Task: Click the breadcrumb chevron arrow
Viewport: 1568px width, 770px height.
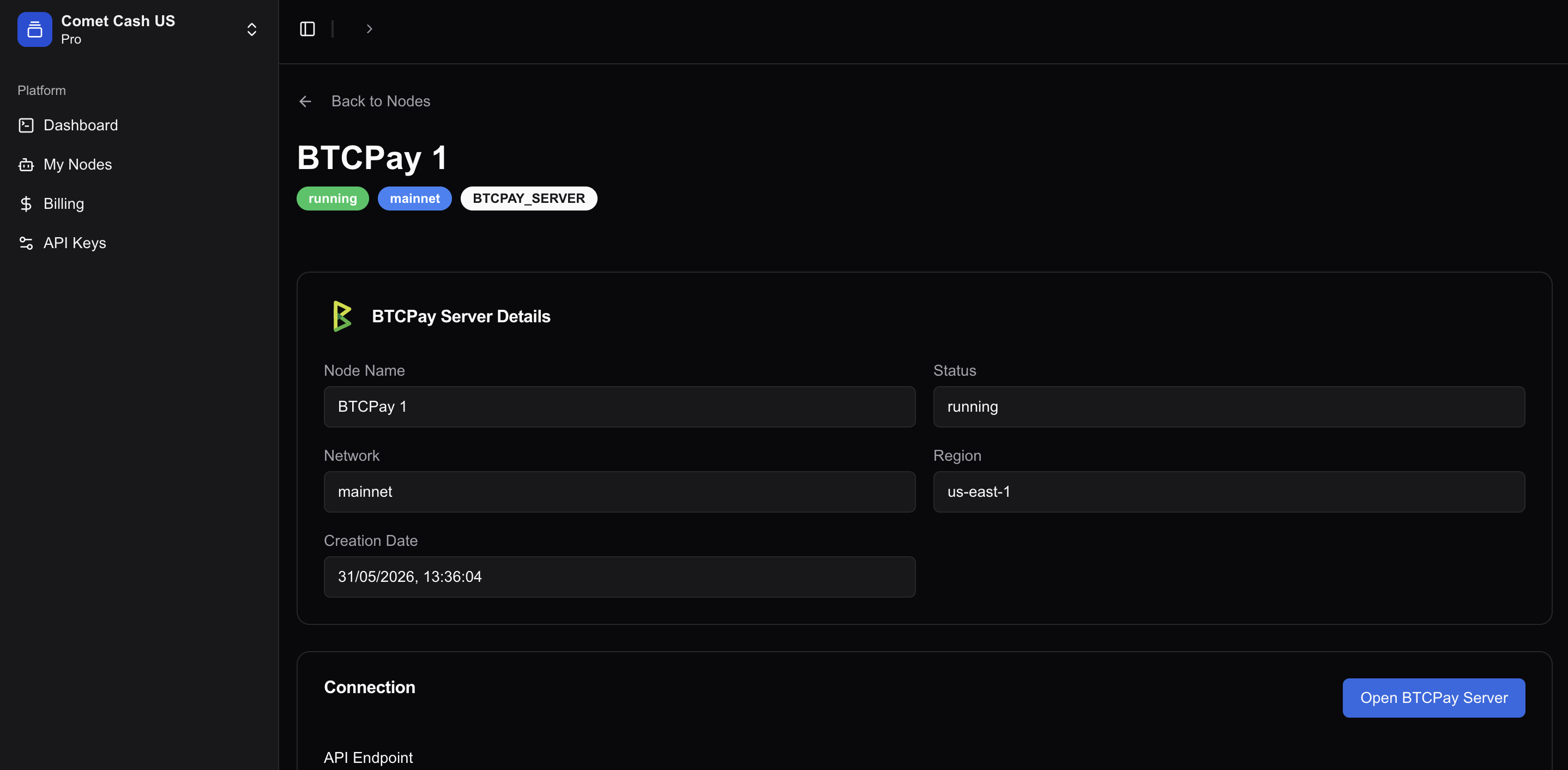Action: (x=369, y=28)
